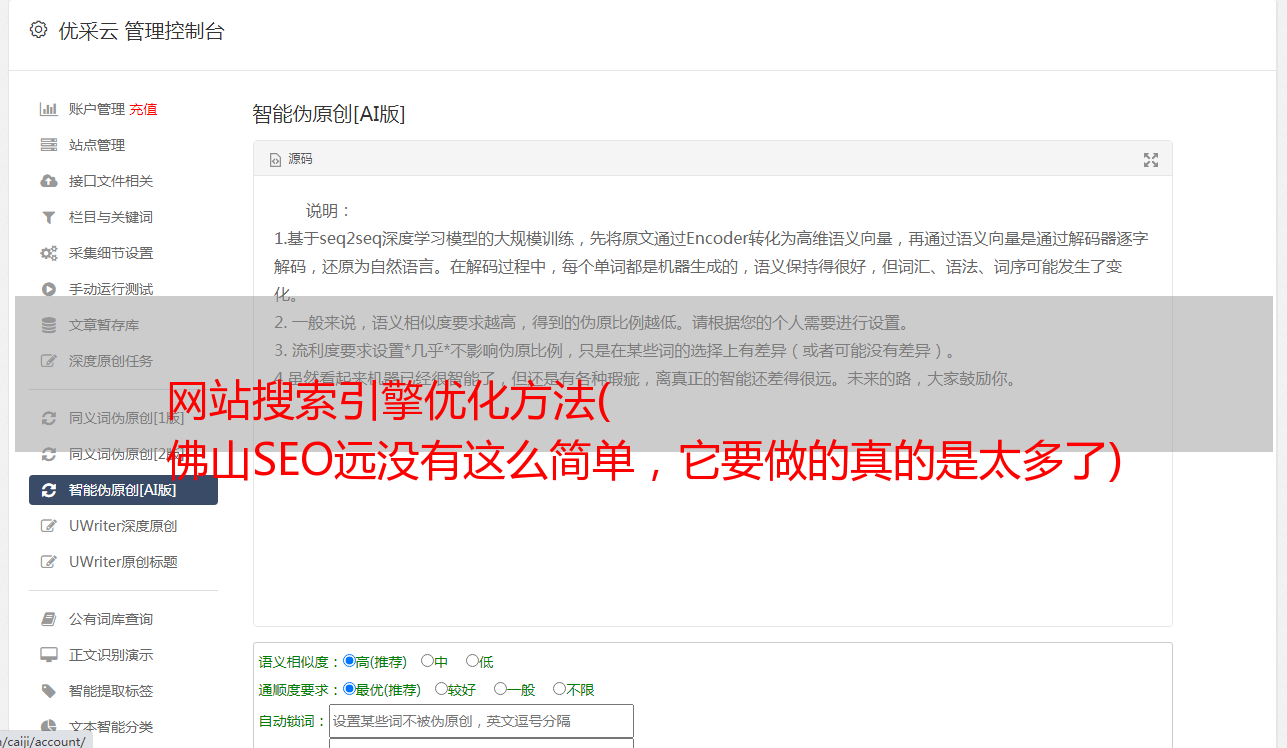Click the 自动锁词 input field
This screenshot has width=1287, height=748.
pos(481,720)
